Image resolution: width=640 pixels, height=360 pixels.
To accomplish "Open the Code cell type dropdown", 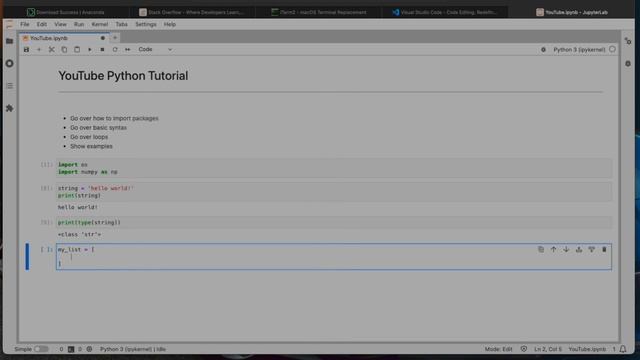I will tap(155, 49).
